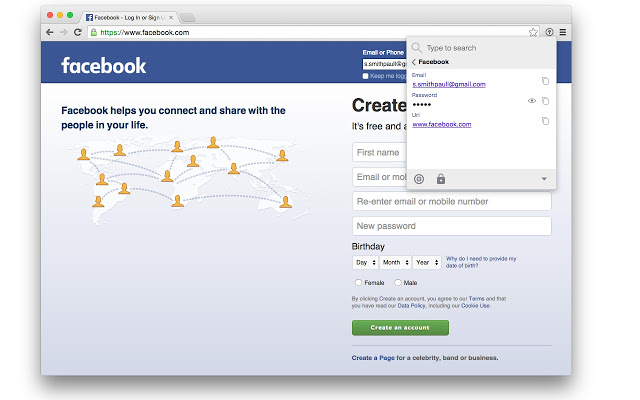Click the Password label in the popup

click(424, 95)
